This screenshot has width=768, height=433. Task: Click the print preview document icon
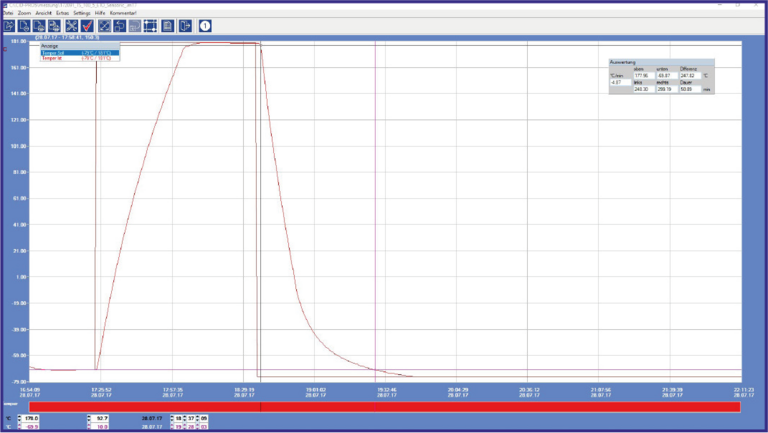(24, 26)
